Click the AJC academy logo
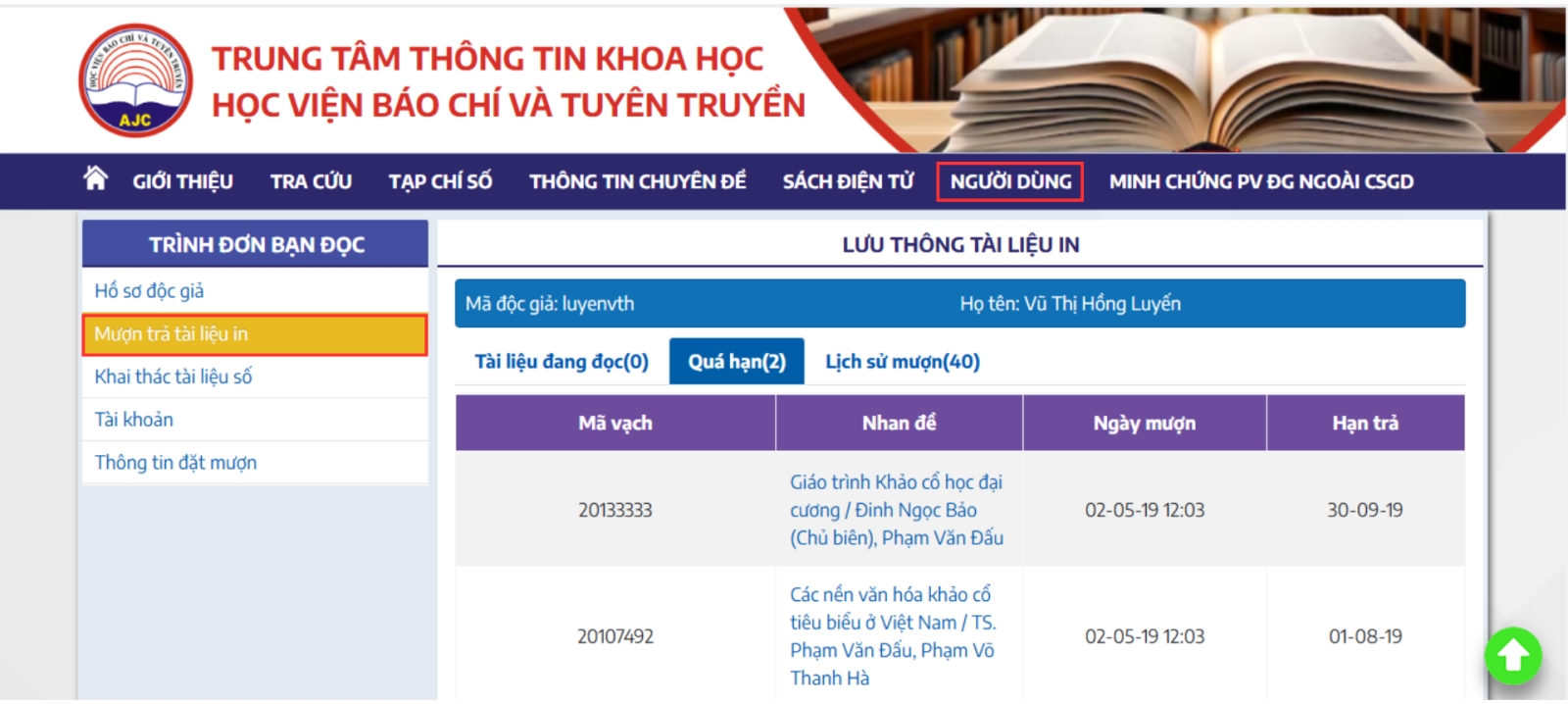Viewport: 1568px width, 704px height. [x=135, y=80]
